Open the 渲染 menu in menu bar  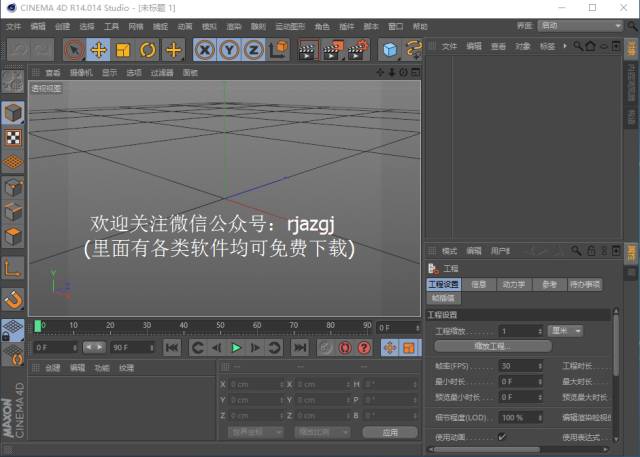(234, 25)
